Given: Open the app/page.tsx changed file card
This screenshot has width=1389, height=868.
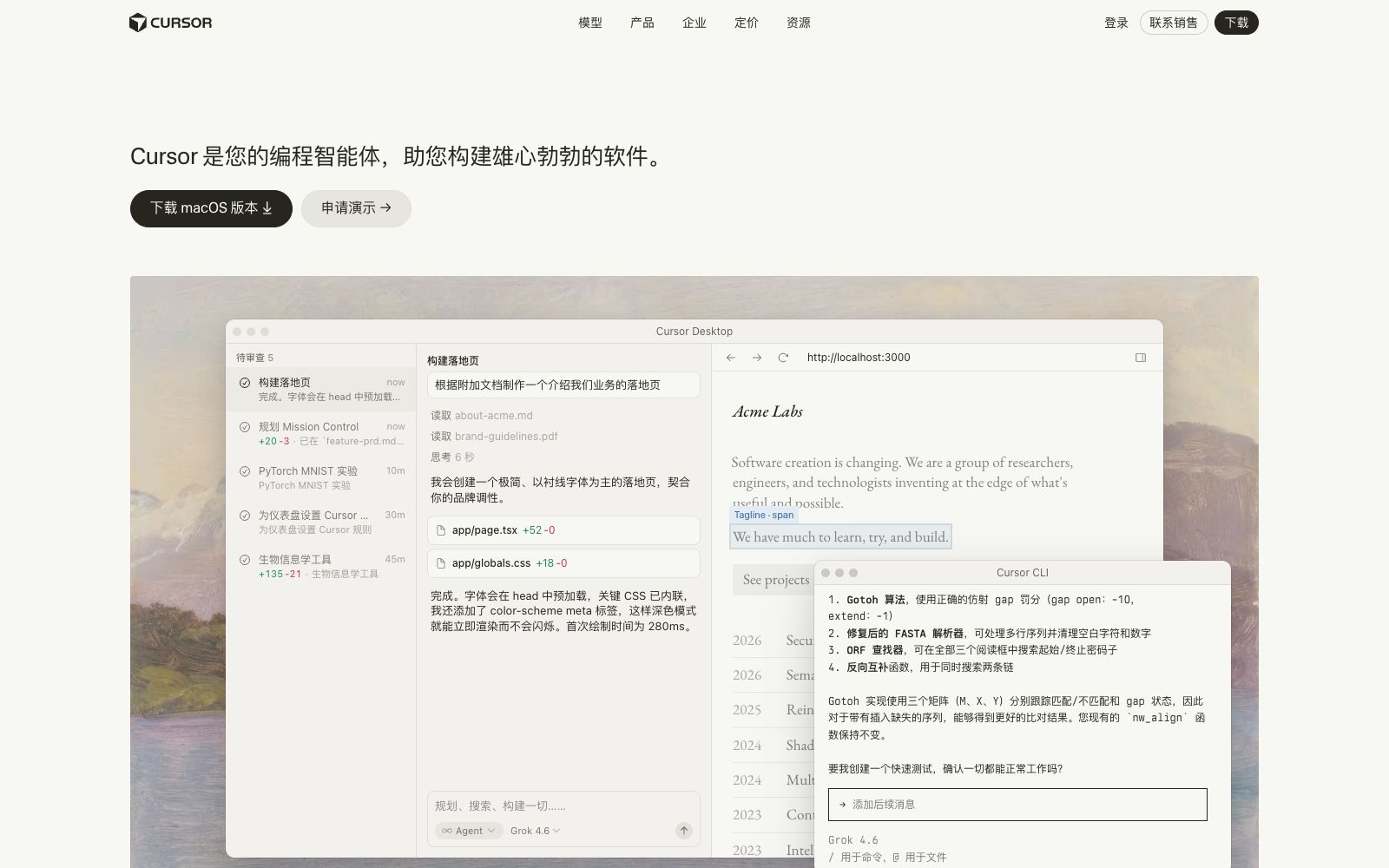Looking at the screenshot, I should pyautogui.click(x=563, y=530).
